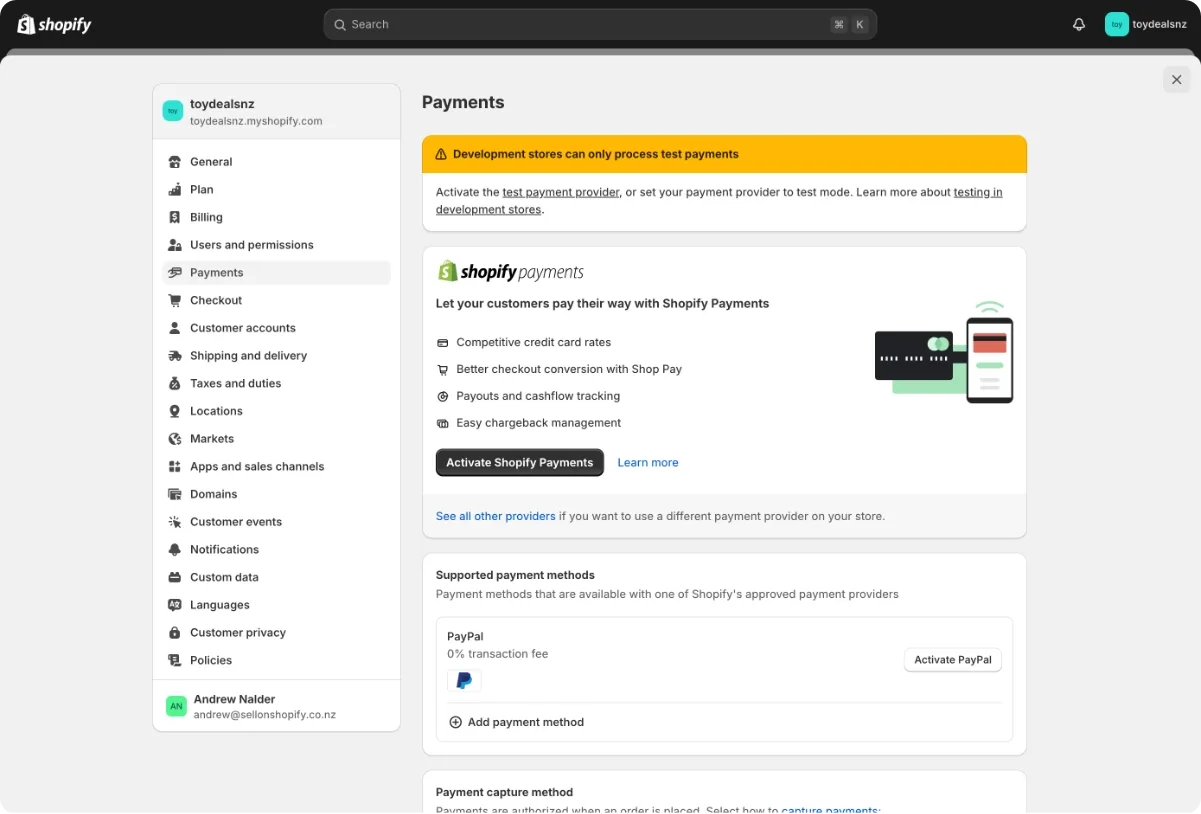
Task: Go to Billing settings
Action: coord(276,217)
